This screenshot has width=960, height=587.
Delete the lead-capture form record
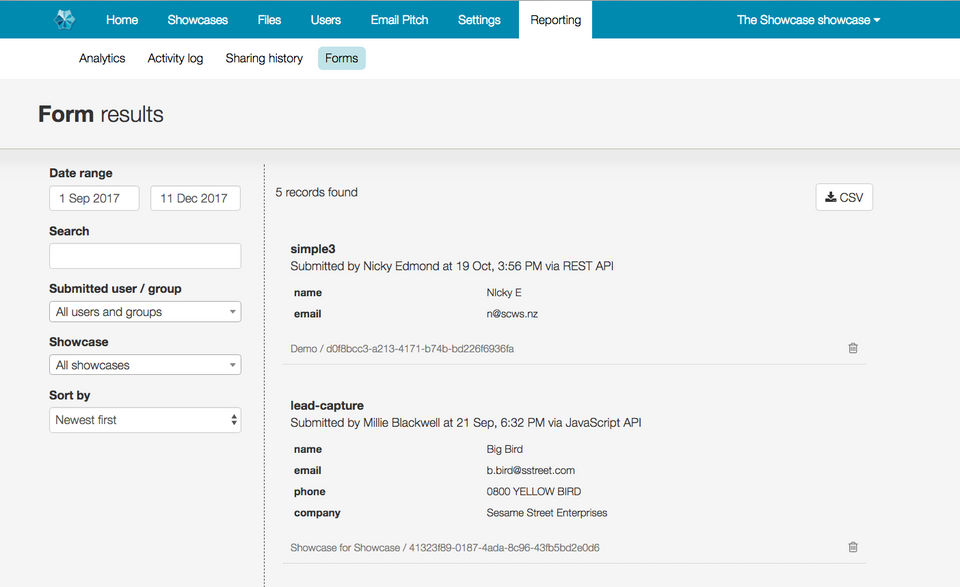(x=853, y=547)
